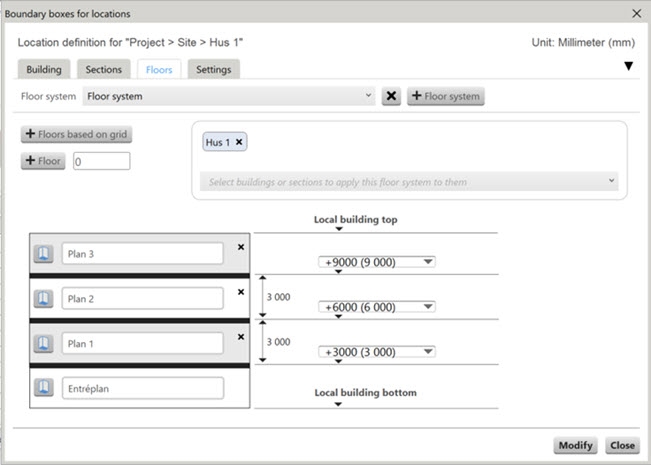This screenshot has width=651, height=465.
Task: Select the Floors tab
Action: pos(159,69)
